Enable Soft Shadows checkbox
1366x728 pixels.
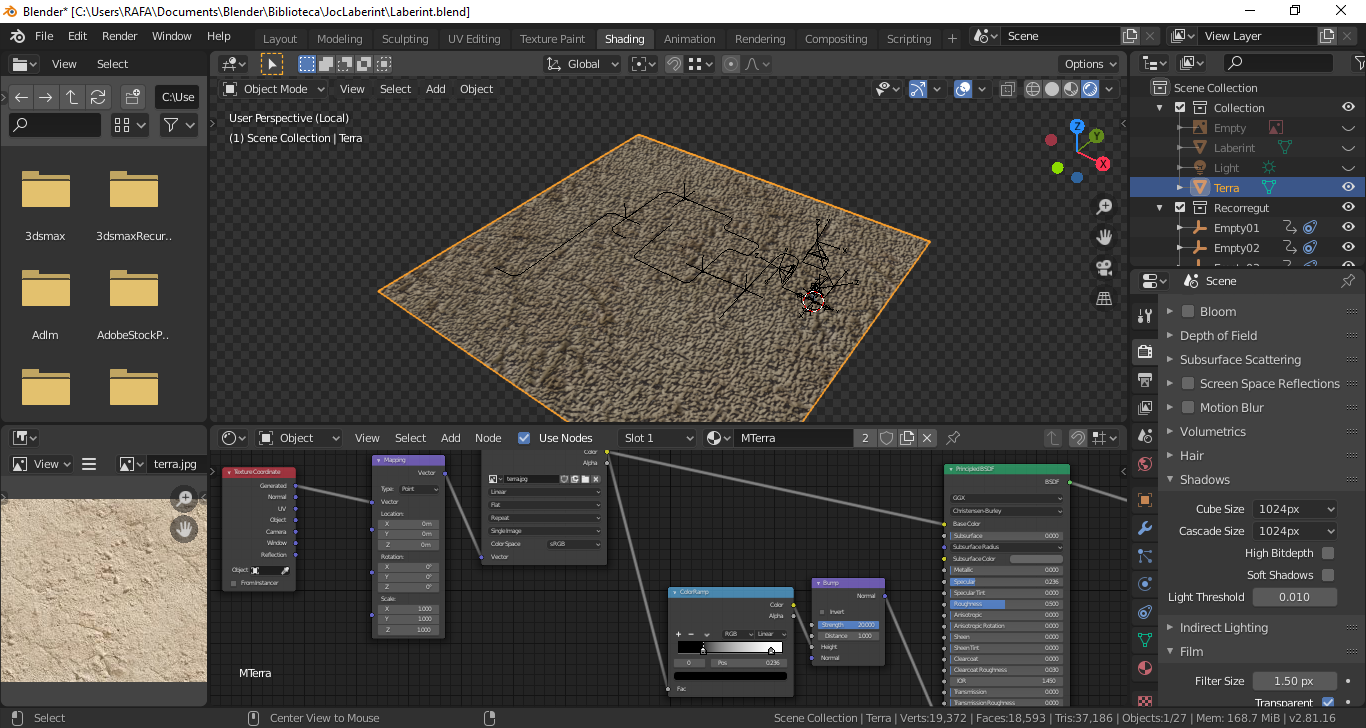tap(1328, 575)
